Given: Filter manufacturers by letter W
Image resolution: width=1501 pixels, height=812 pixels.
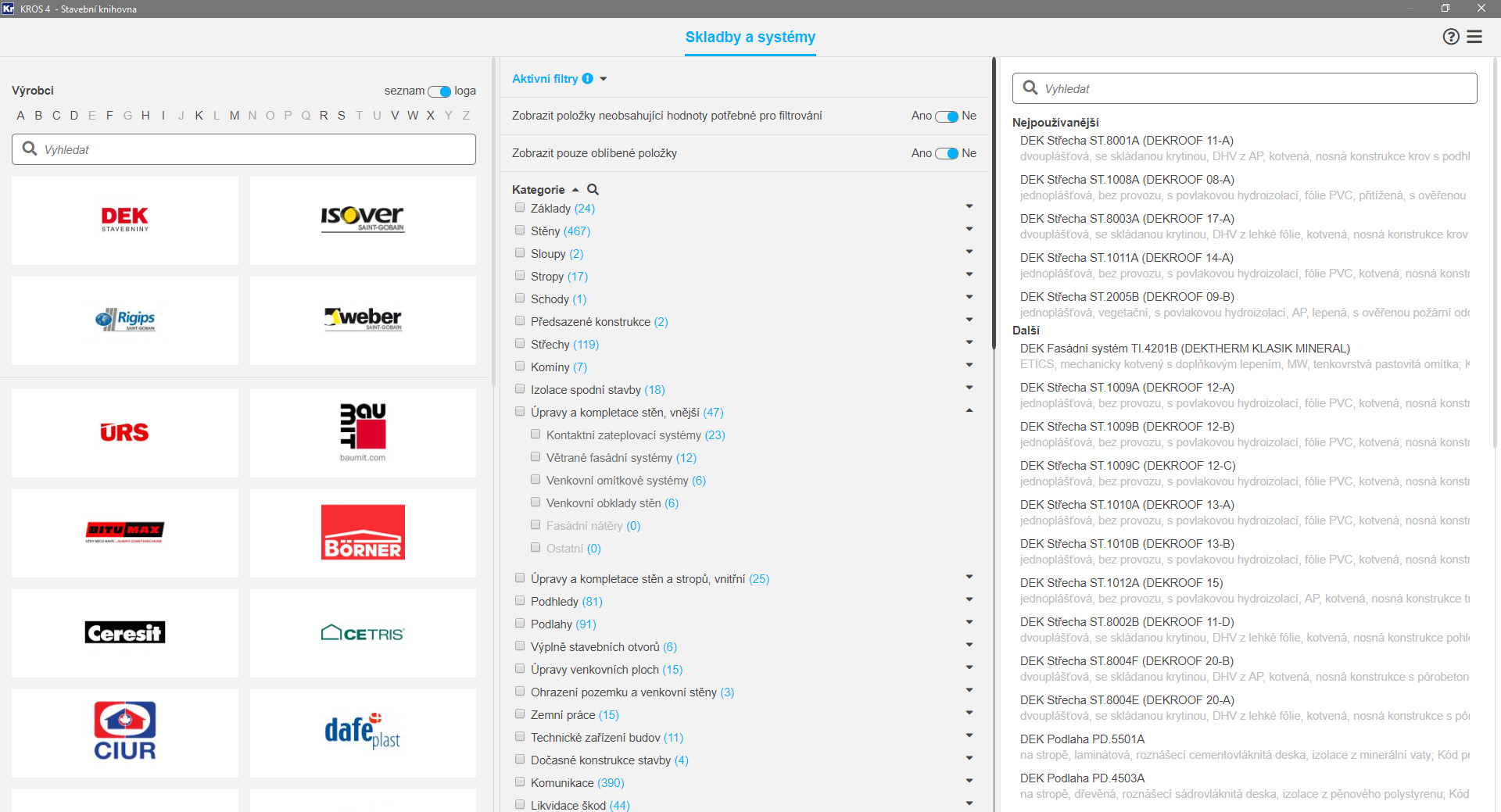Looking at the screenshot, I should 413,116.
